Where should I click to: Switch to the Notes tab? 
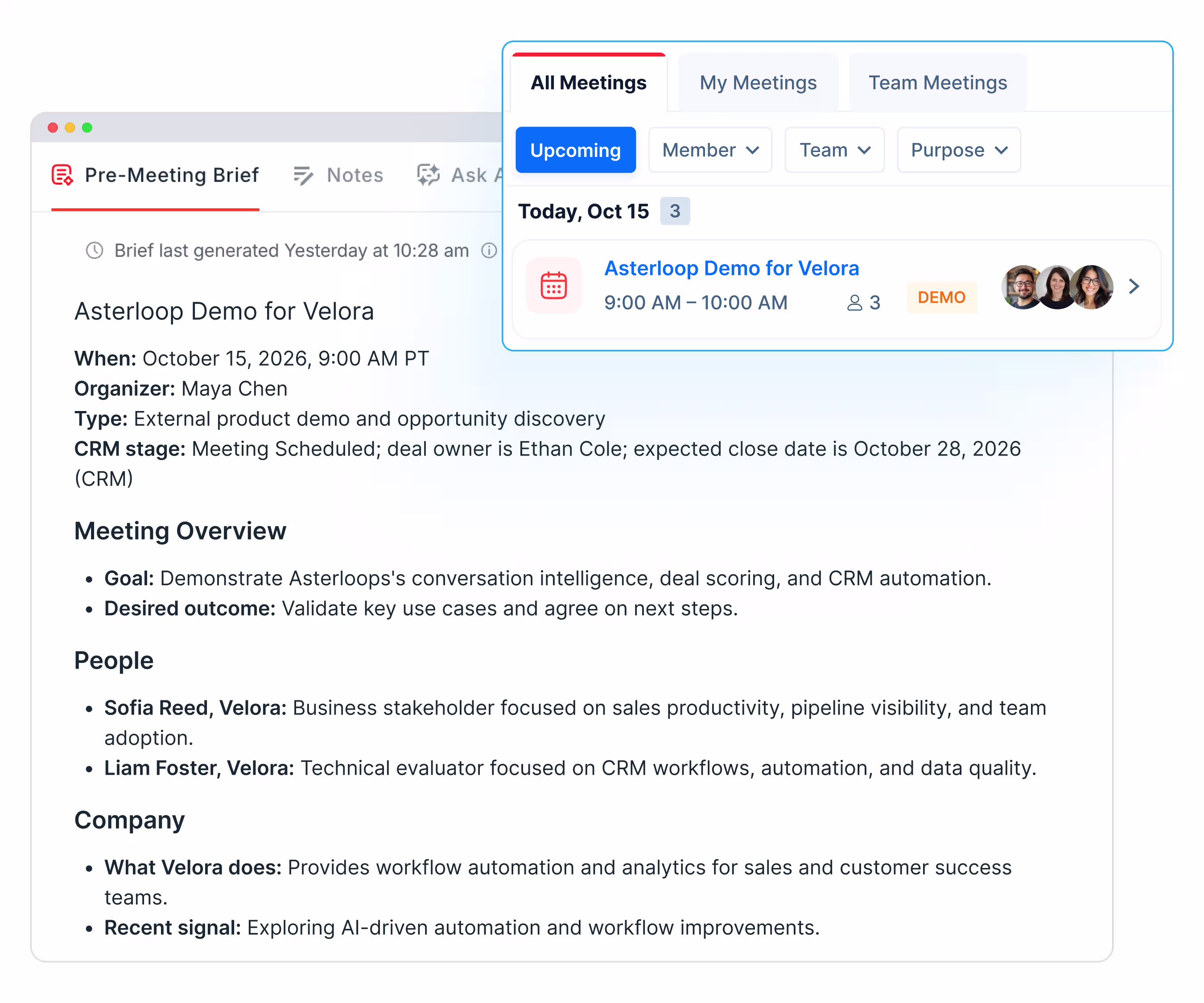pyautogui.click(x=338, y=175)
